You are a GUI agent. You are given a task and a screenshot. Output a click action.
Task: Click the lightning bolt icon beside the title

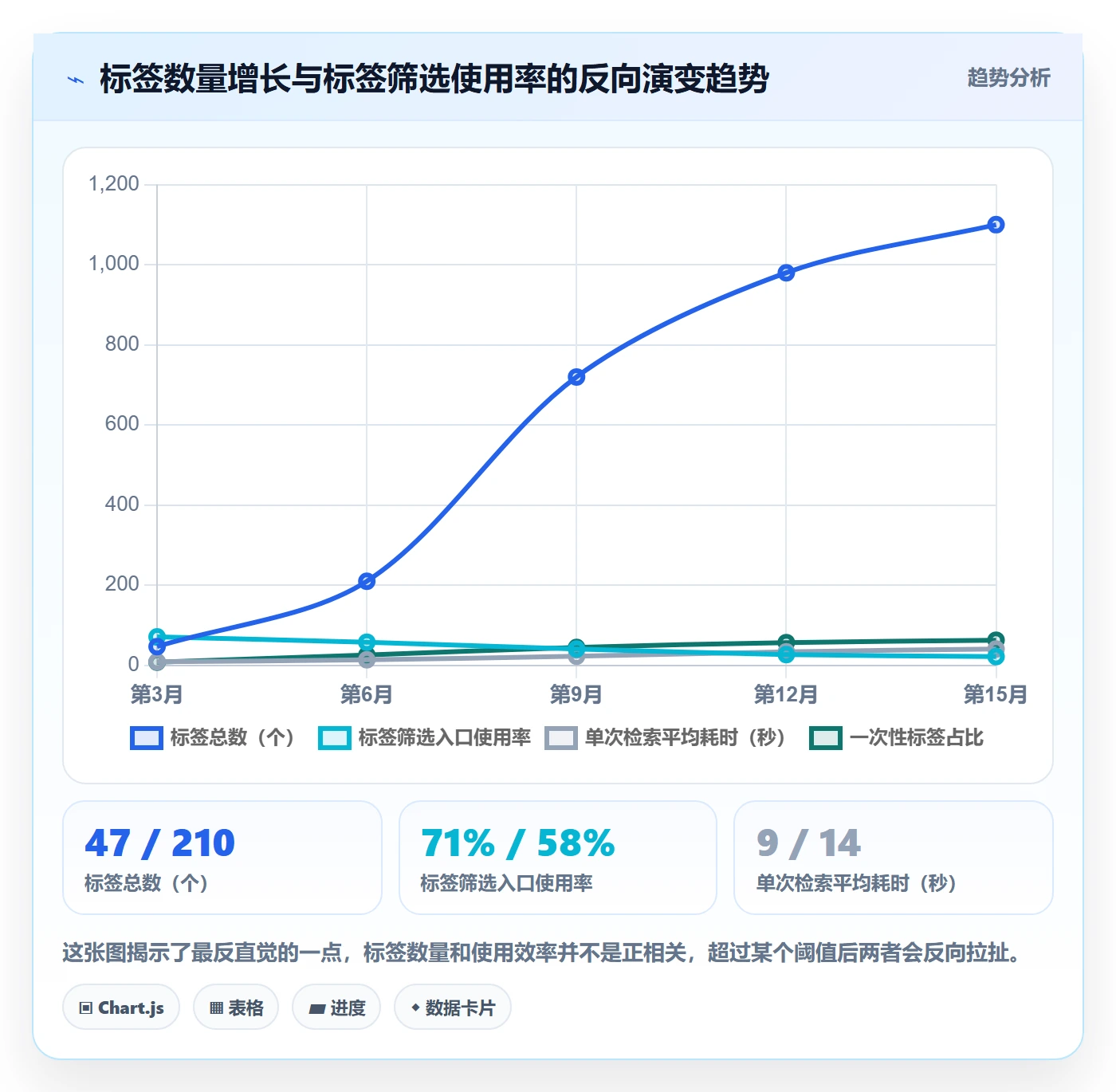click(76, 80)
